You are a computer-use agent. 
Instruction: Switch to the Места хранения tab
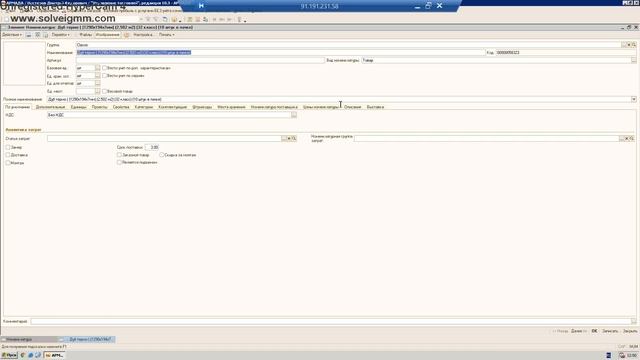(x=231, y=107)
